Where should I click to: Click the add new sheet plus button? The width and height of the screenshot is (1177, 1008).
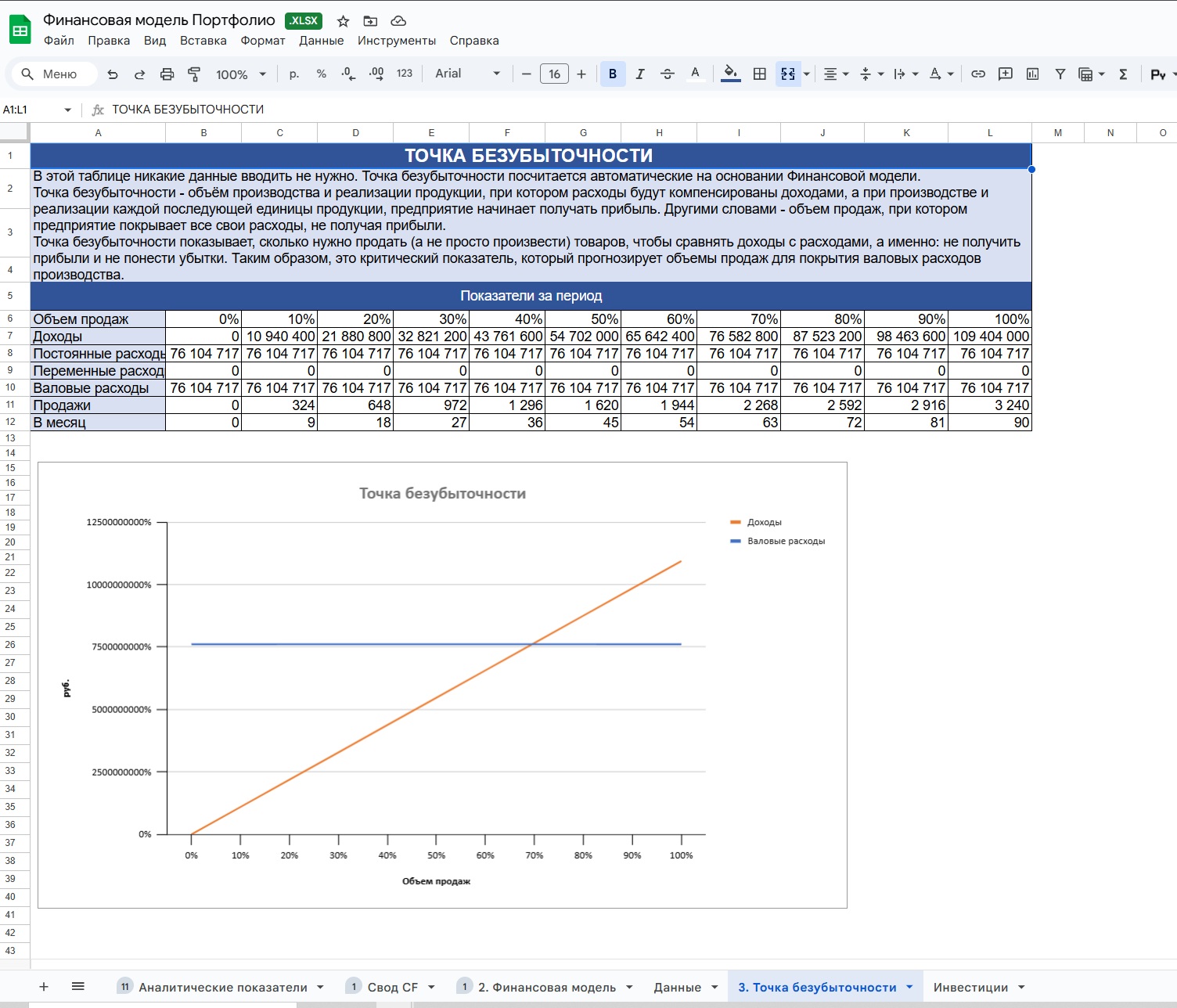click(x=44, y=987)
